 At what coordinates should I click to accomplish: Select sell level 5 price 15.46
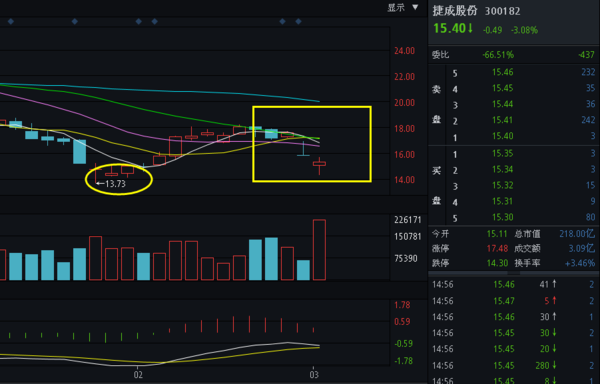pos(502,72)
